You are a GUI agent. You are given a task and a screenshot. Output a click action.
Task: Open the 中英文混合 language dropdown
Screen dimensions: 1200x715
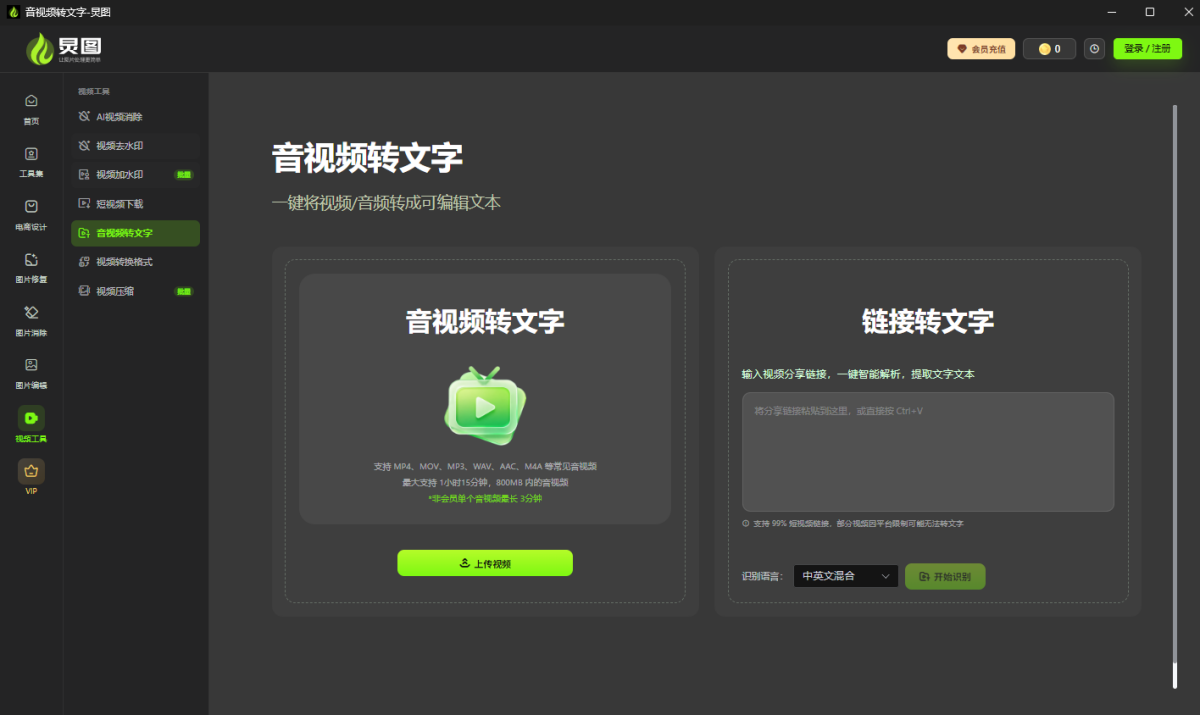pos(845,576)
